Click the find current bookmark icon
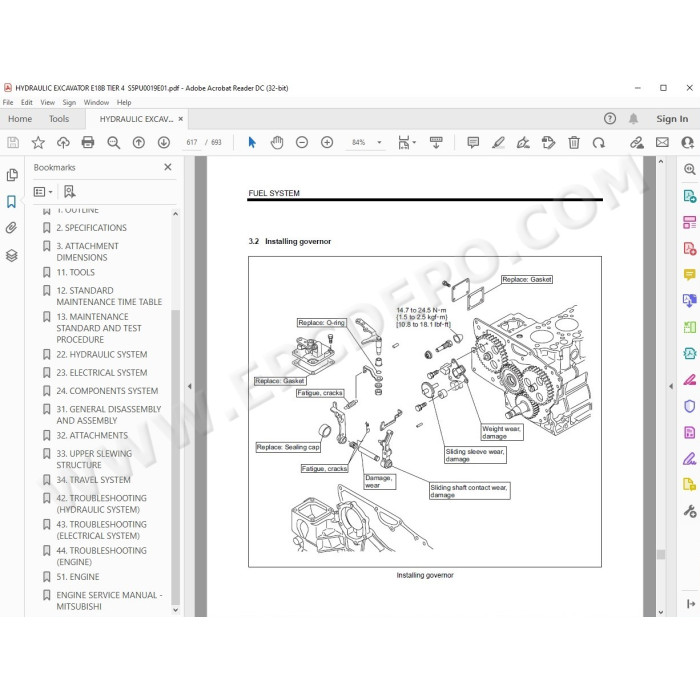This screenshot has width=700, height=700. coord(69,192)
